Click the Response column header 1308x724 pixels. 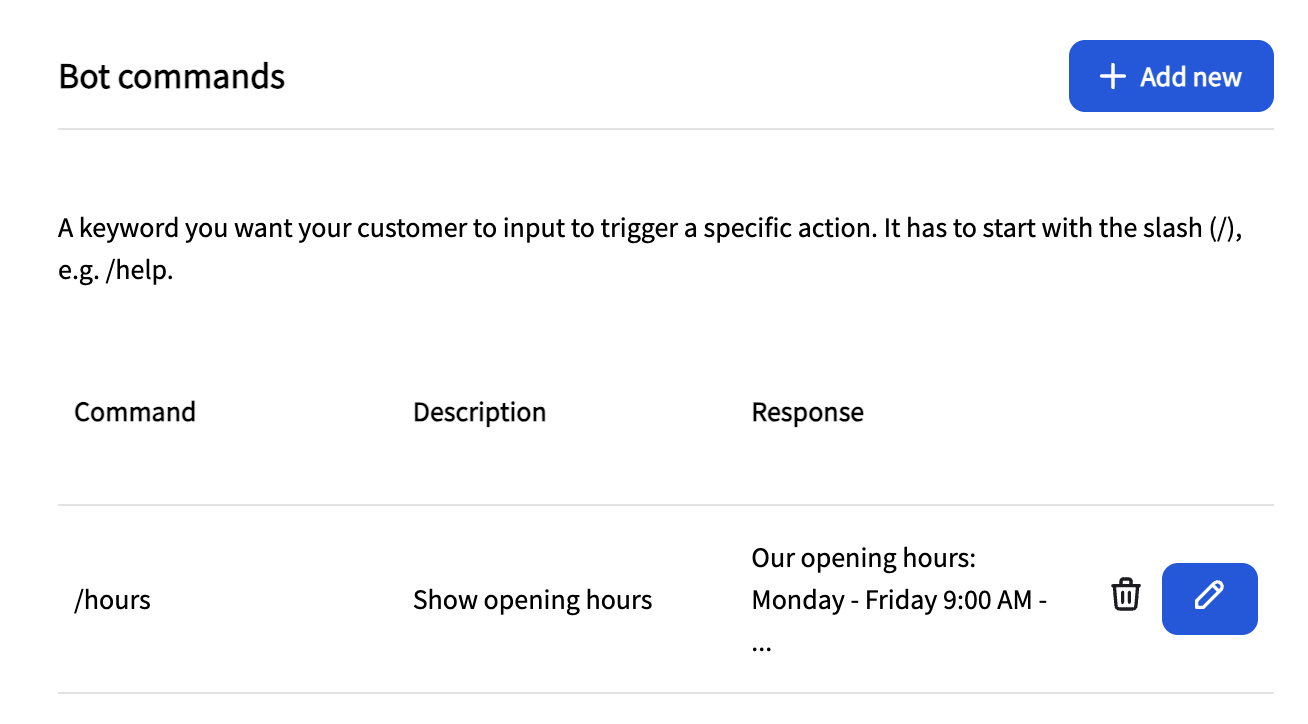coord(807,412)
